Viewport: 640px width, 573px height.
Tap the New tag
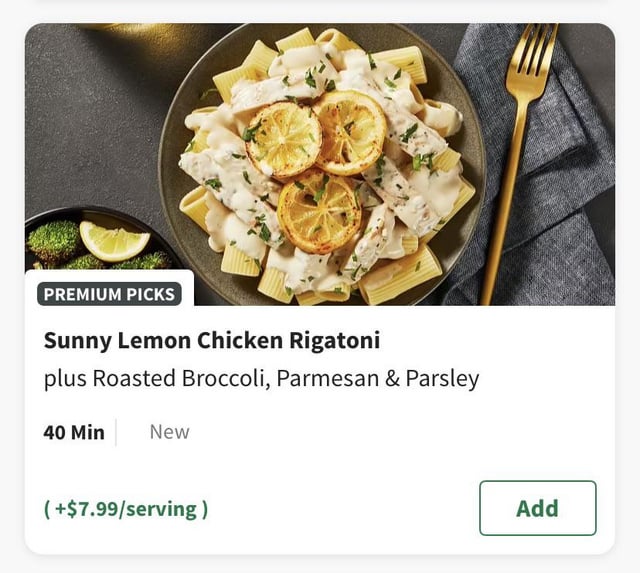[169, 432]
